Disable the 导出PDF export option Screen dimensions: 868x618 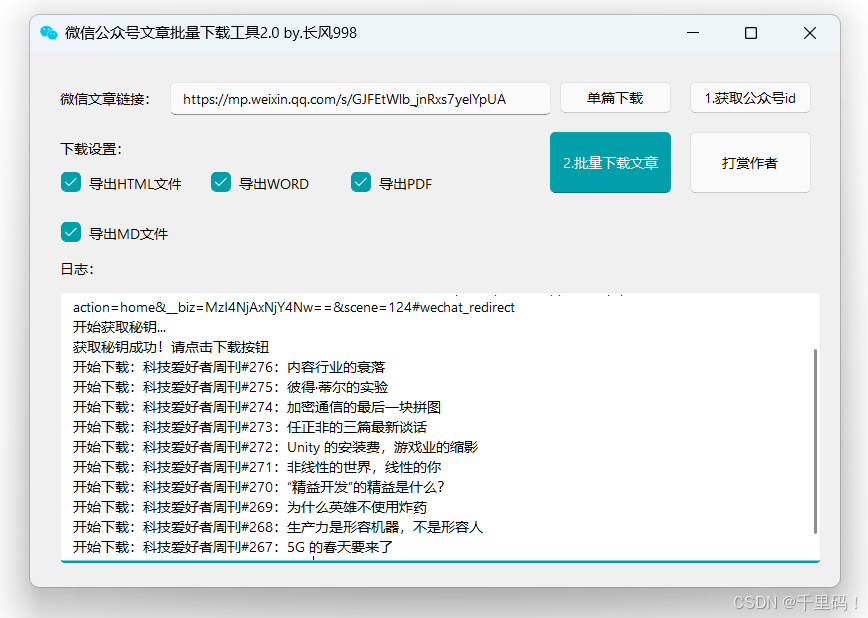[360, 183]
